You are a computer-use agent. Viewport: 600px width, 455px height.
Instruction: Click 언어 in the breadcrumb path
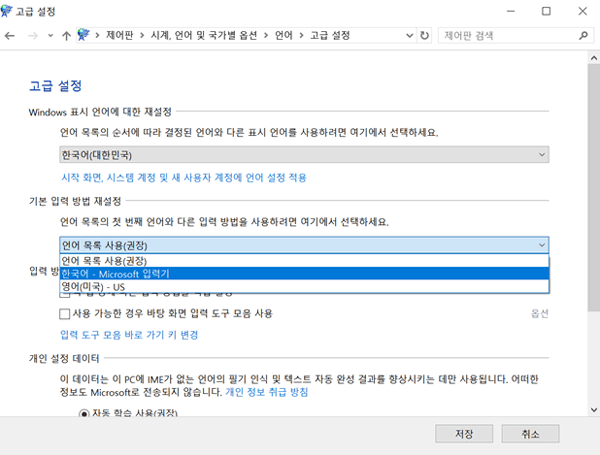(284, 36)
